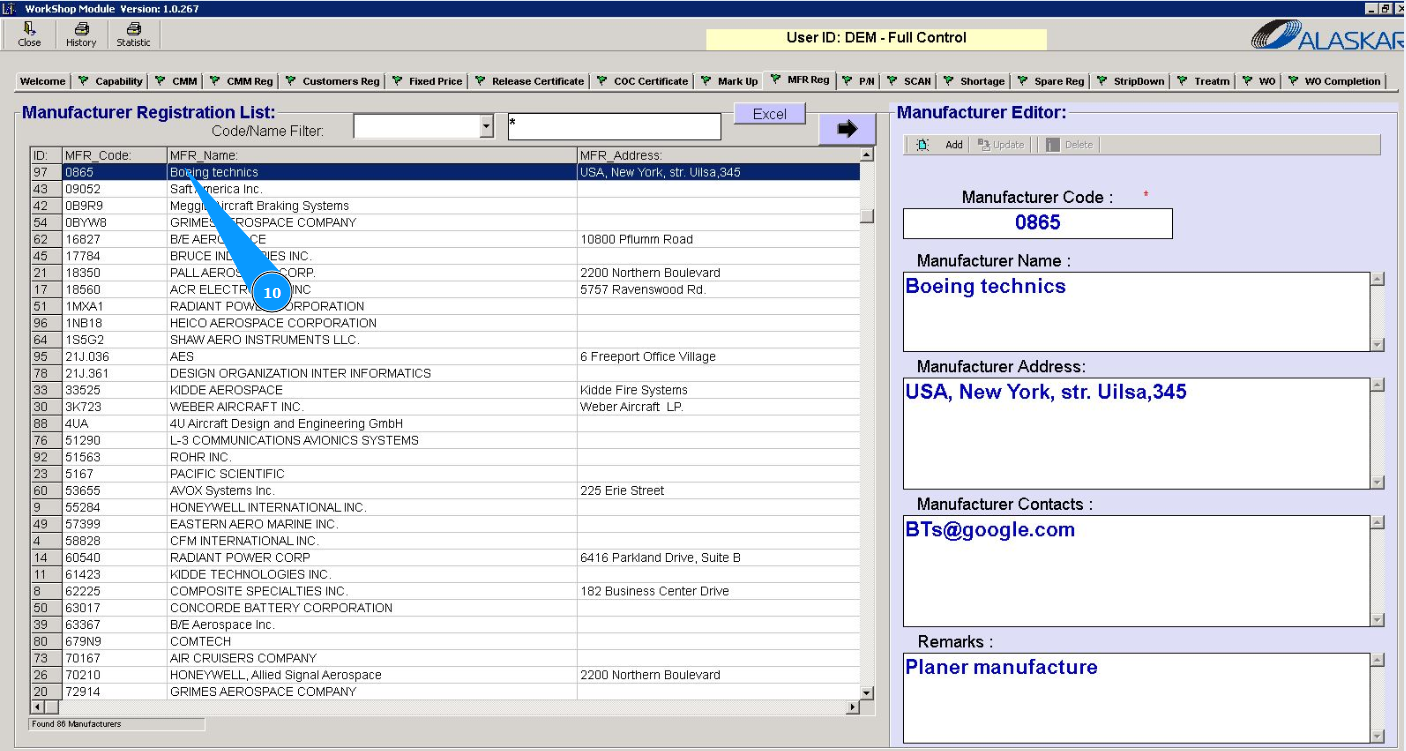
Task: Select the AIR CRUISERS COMPANY row
Action: pyautogui.click(x=445, y=658)
